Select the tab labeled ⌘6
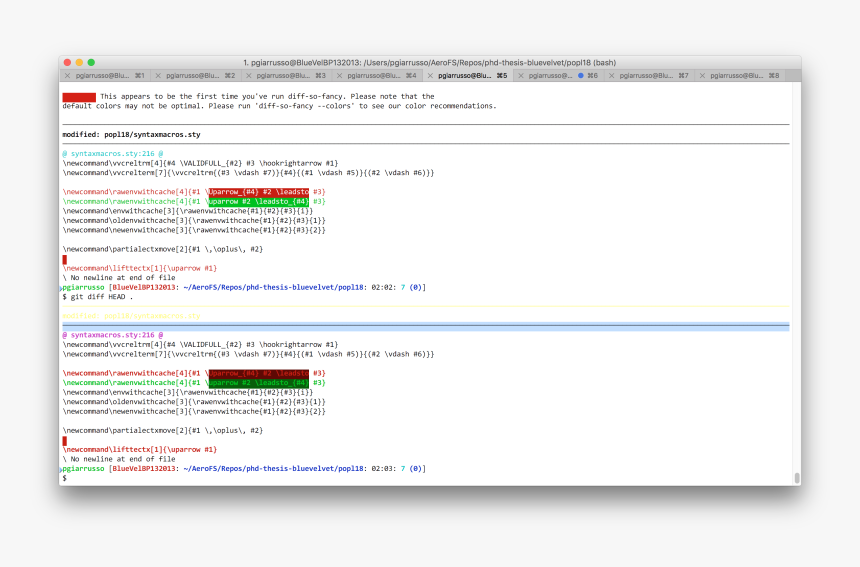The height and width of the screenshot is (567, 860). [555, 75]
